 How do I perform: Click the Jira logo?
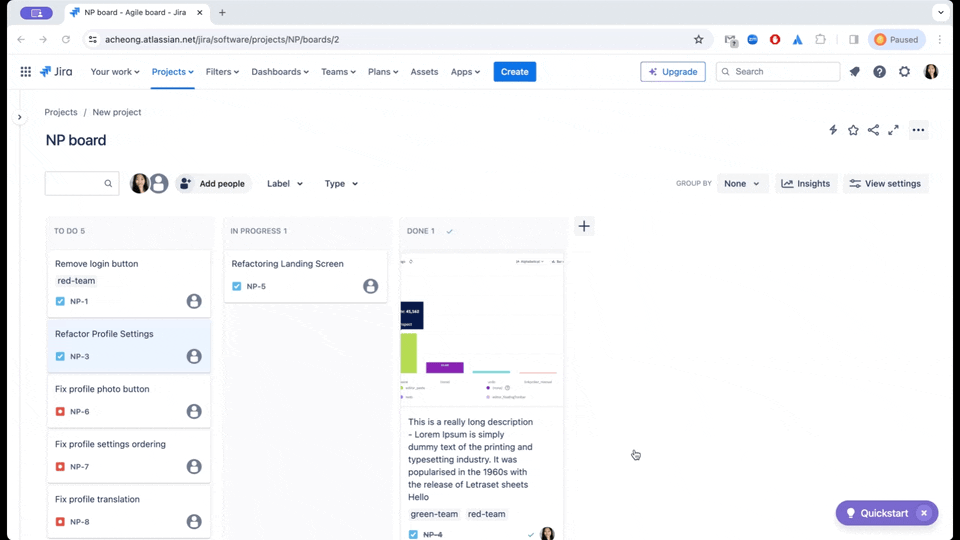pos(56,72)
